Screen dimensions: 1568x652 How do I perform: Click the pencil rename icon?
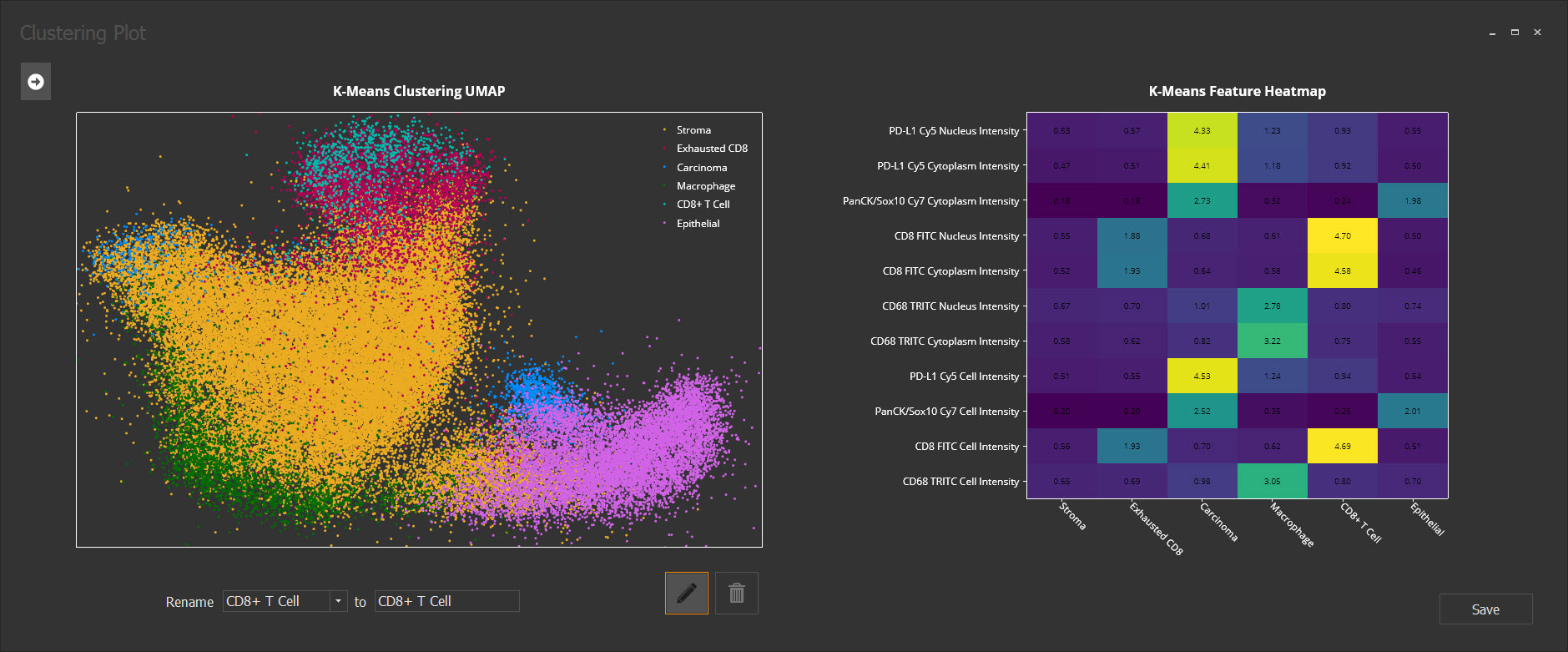(x=687, y=593)
